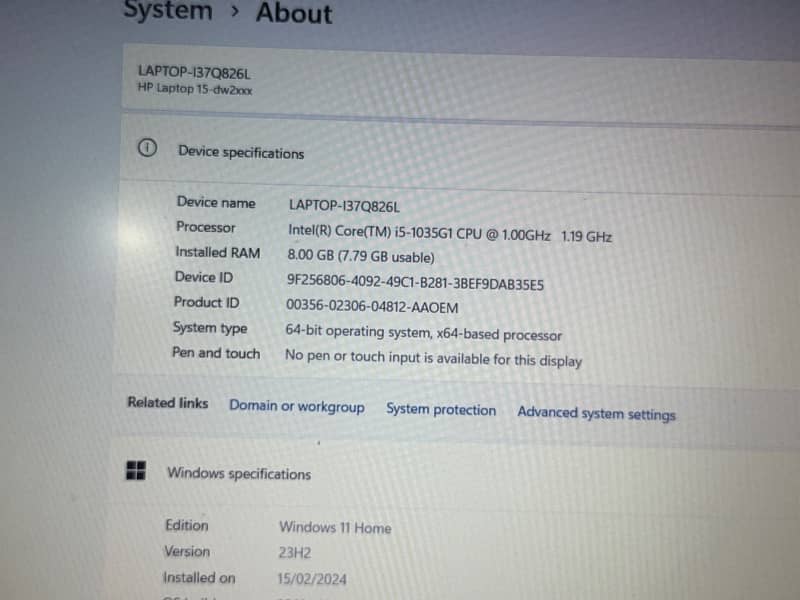800x600 pixels.
Task: Click the Windows 11 Home edition value
Action: tap(335, 527)
